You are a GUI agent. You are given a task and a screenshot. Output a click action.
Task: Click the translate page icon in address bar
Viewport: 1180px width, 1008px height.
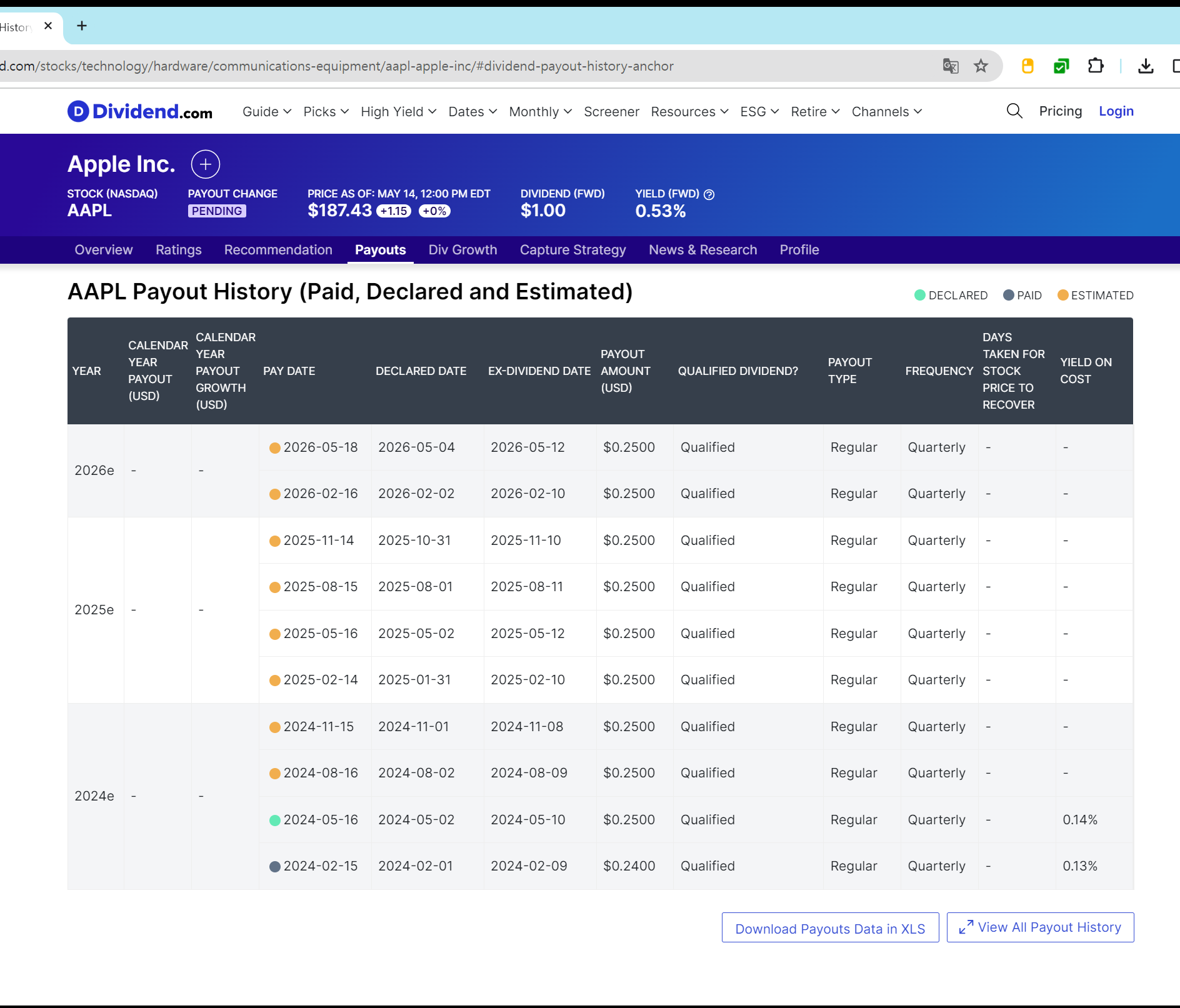click(951, 66)
